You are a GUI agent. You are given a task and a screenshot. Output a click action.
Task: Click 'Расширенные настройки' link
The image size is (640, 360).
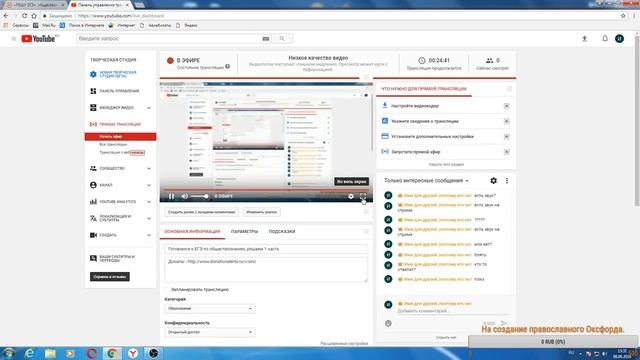[x=344, y=343]
